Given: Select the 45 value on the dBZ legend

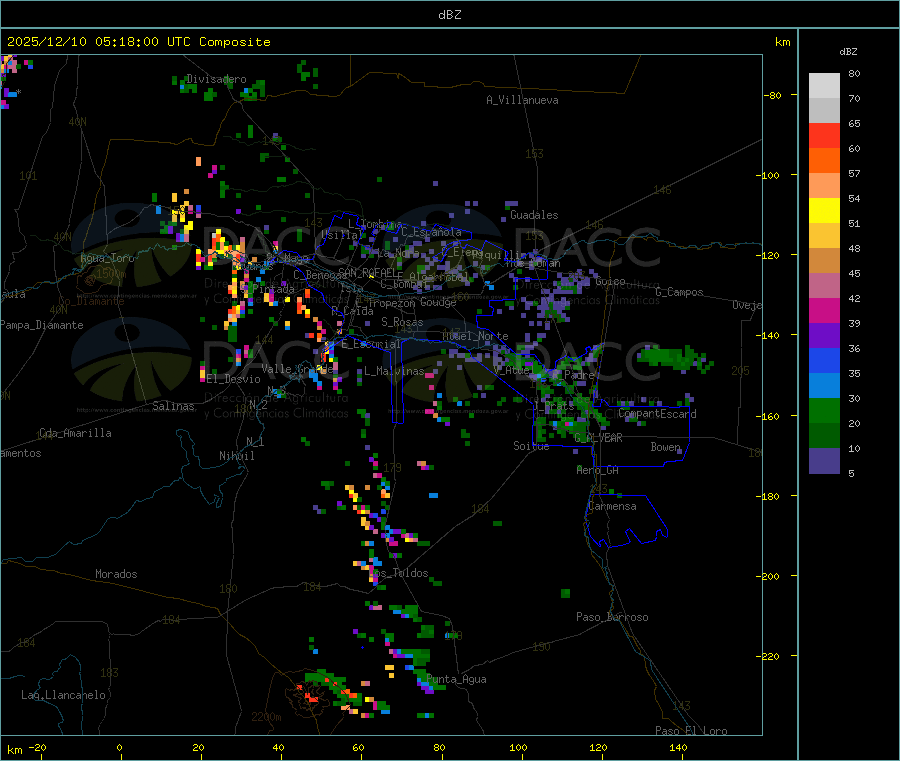Looking at the screenshot, I should point(854,274).
